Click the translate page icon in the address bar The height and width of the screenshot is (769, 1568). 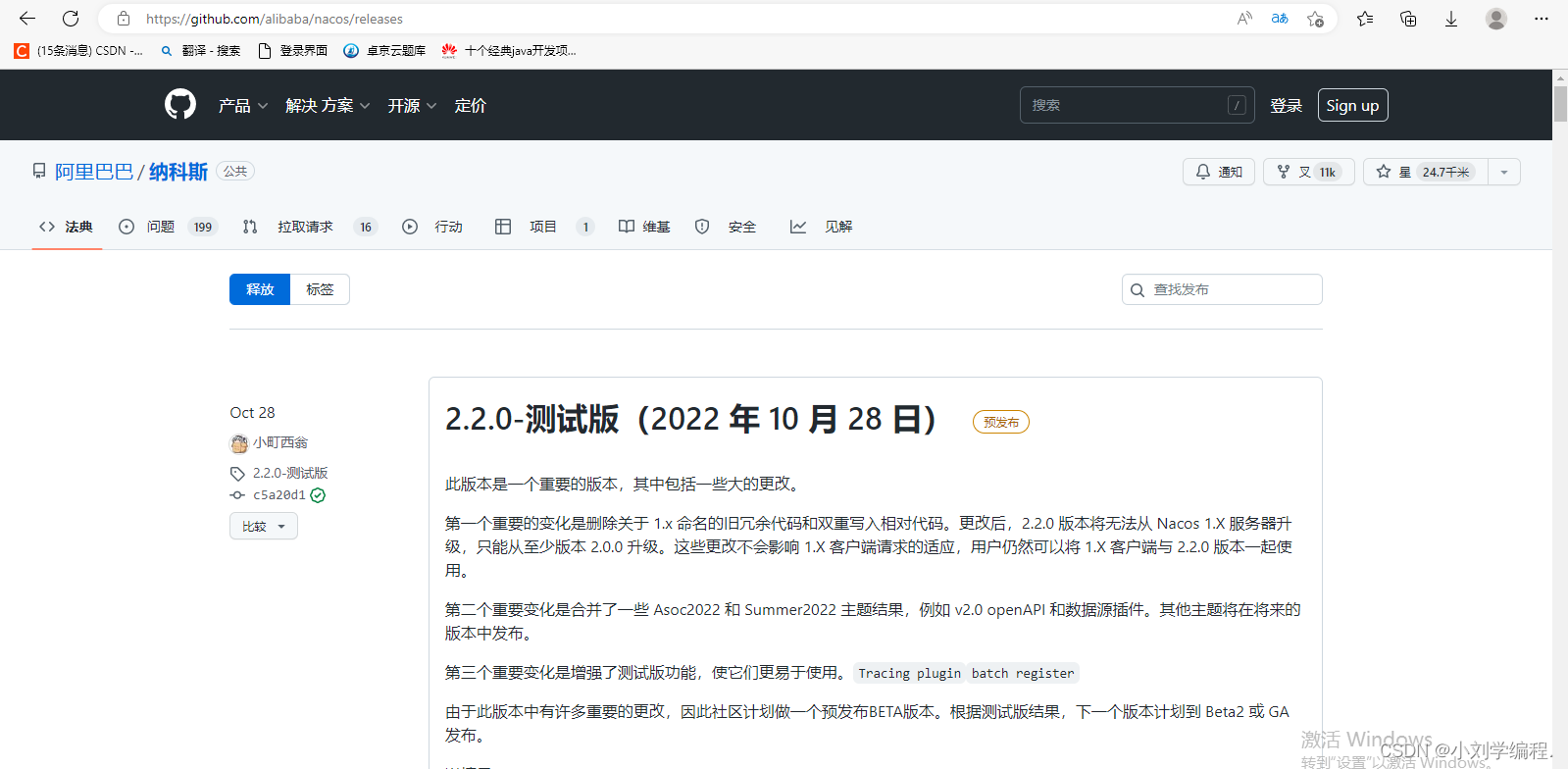pyautogui.click(x=1280, y=19)
